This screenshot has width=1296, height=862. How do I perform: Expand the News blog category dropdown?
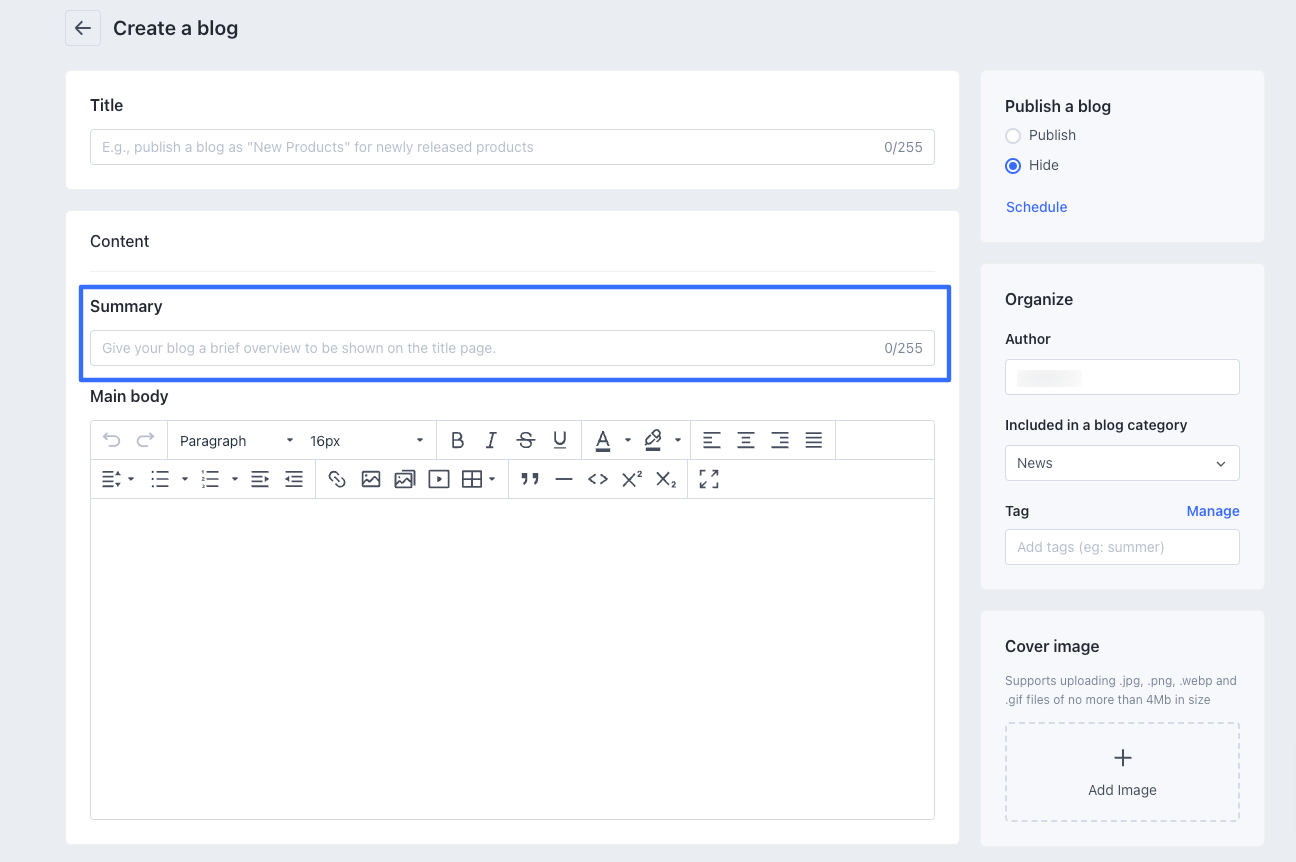pos(1121,463)
